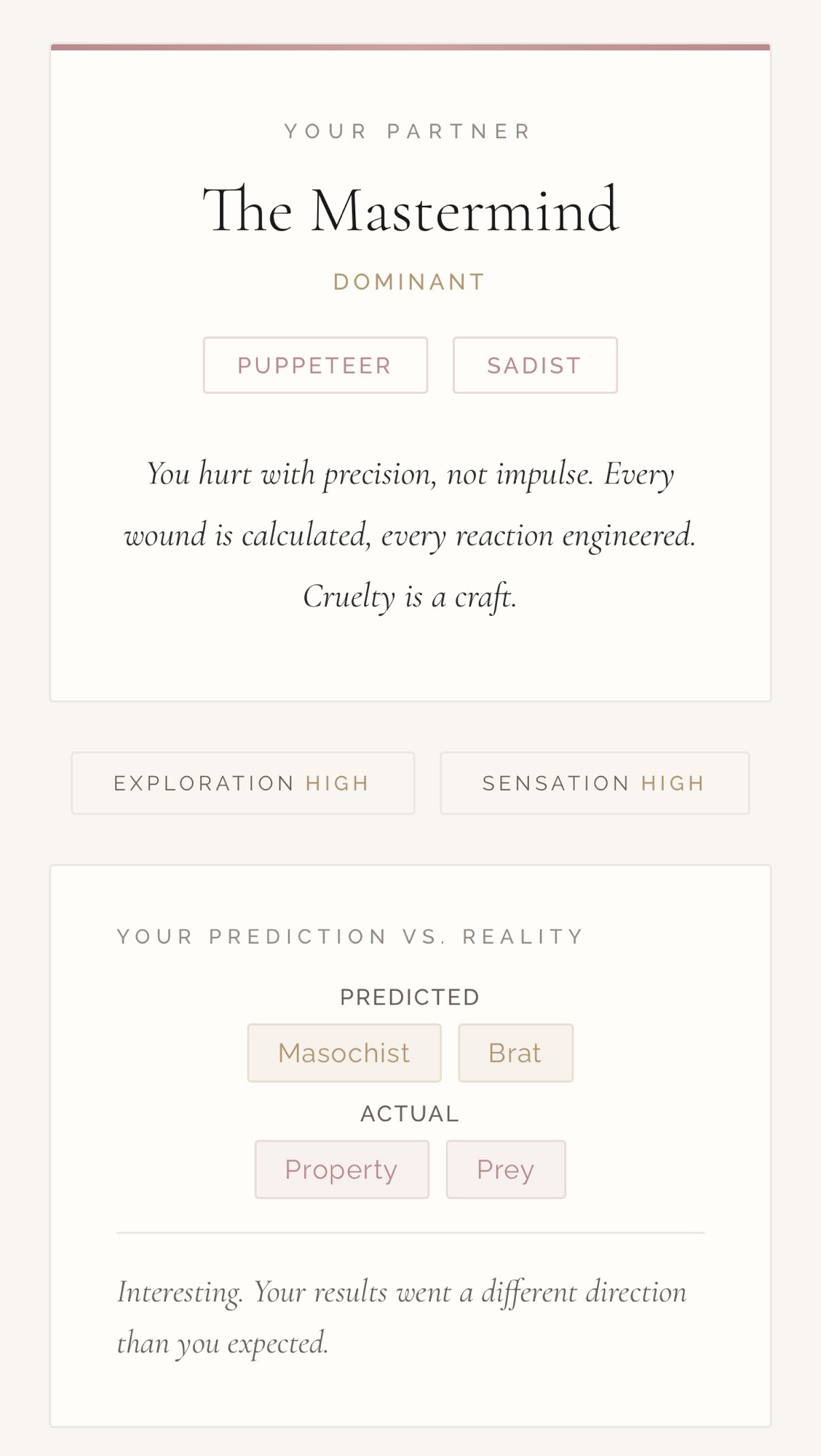Tap the SENSATION HIGH badge
The width and height of the screenshot is (821, 1456).
click(x=594, y=783)
